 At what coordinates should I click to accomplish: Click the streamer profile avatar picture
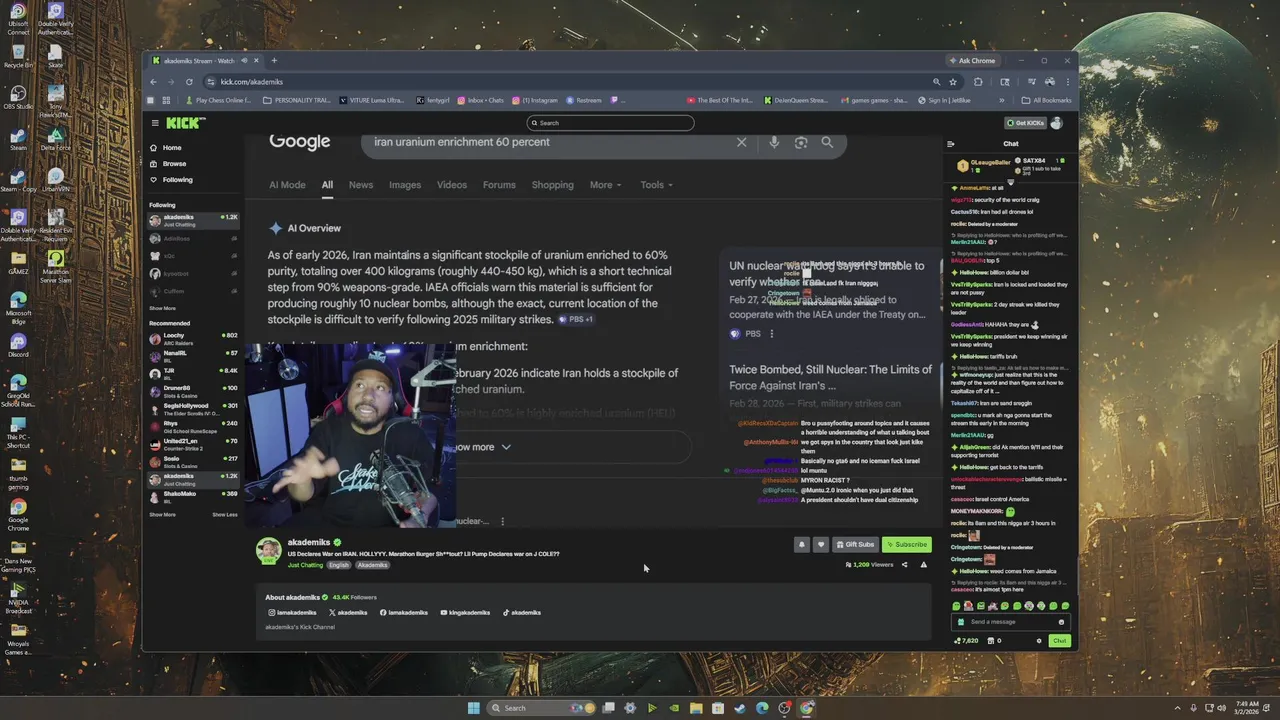[268, 550]
